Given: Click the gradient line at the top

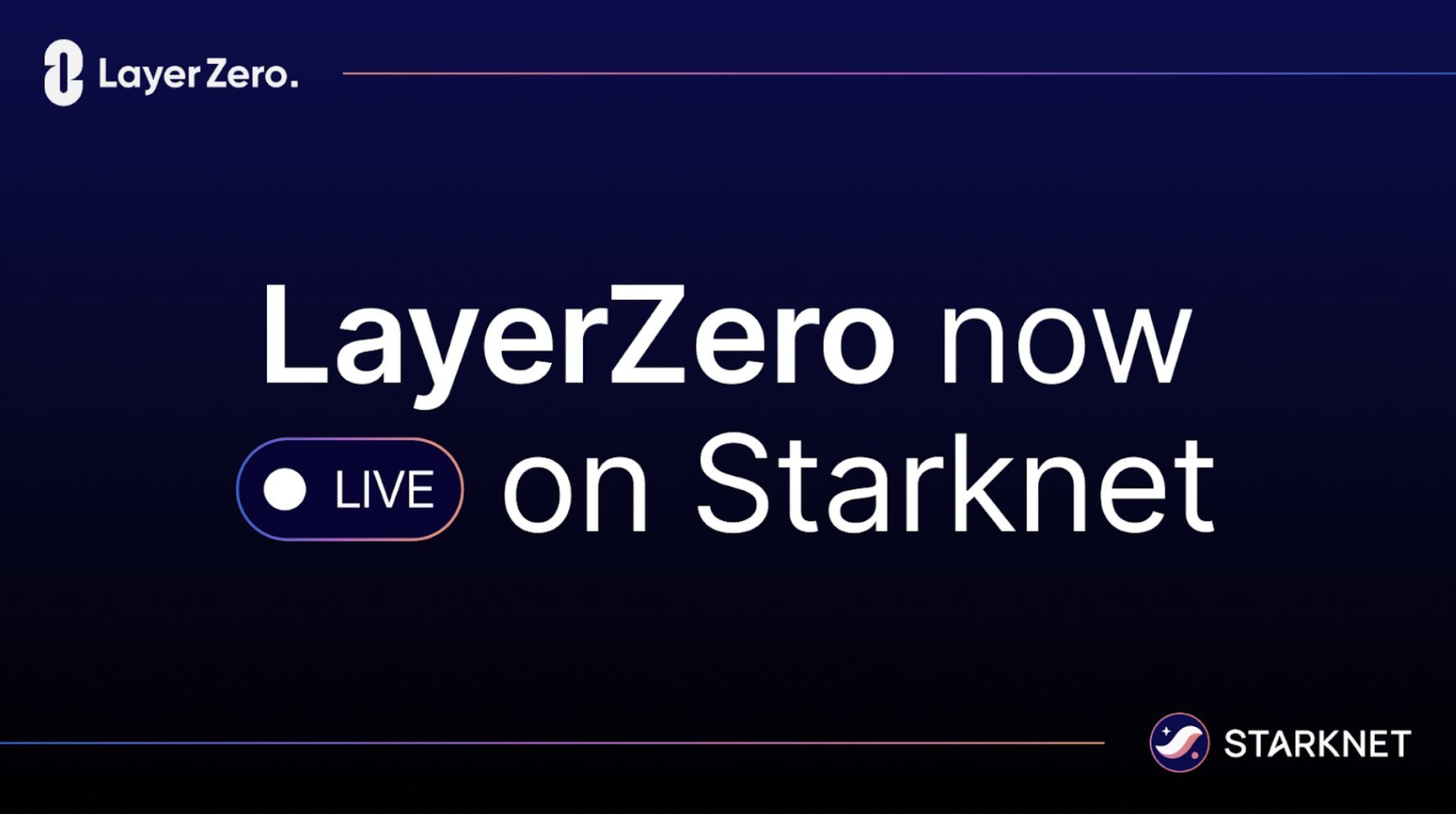Looking at the screenshot, I should click(898, 74).
